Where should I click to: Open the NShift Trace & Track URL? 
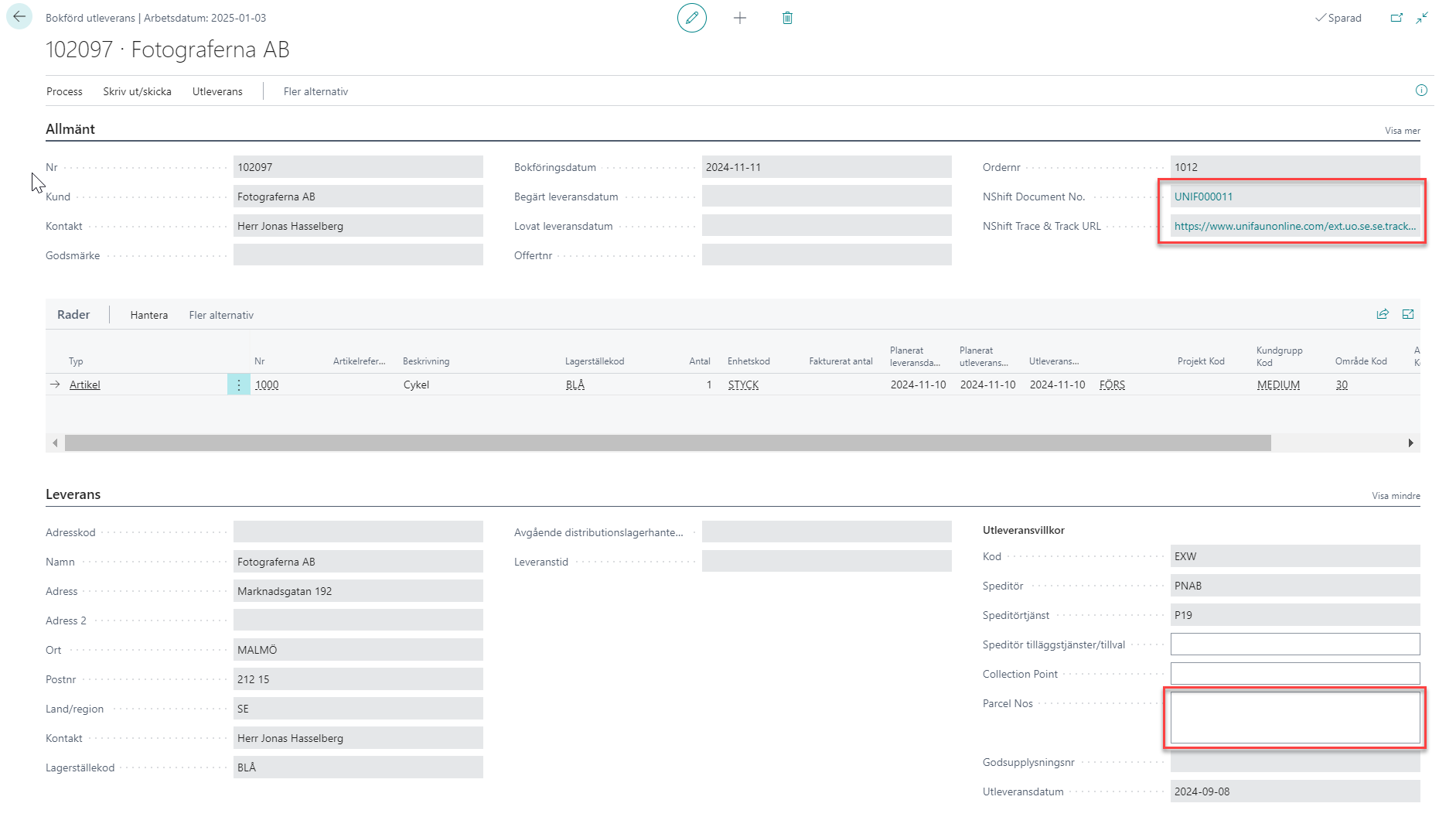point(1294,226)
